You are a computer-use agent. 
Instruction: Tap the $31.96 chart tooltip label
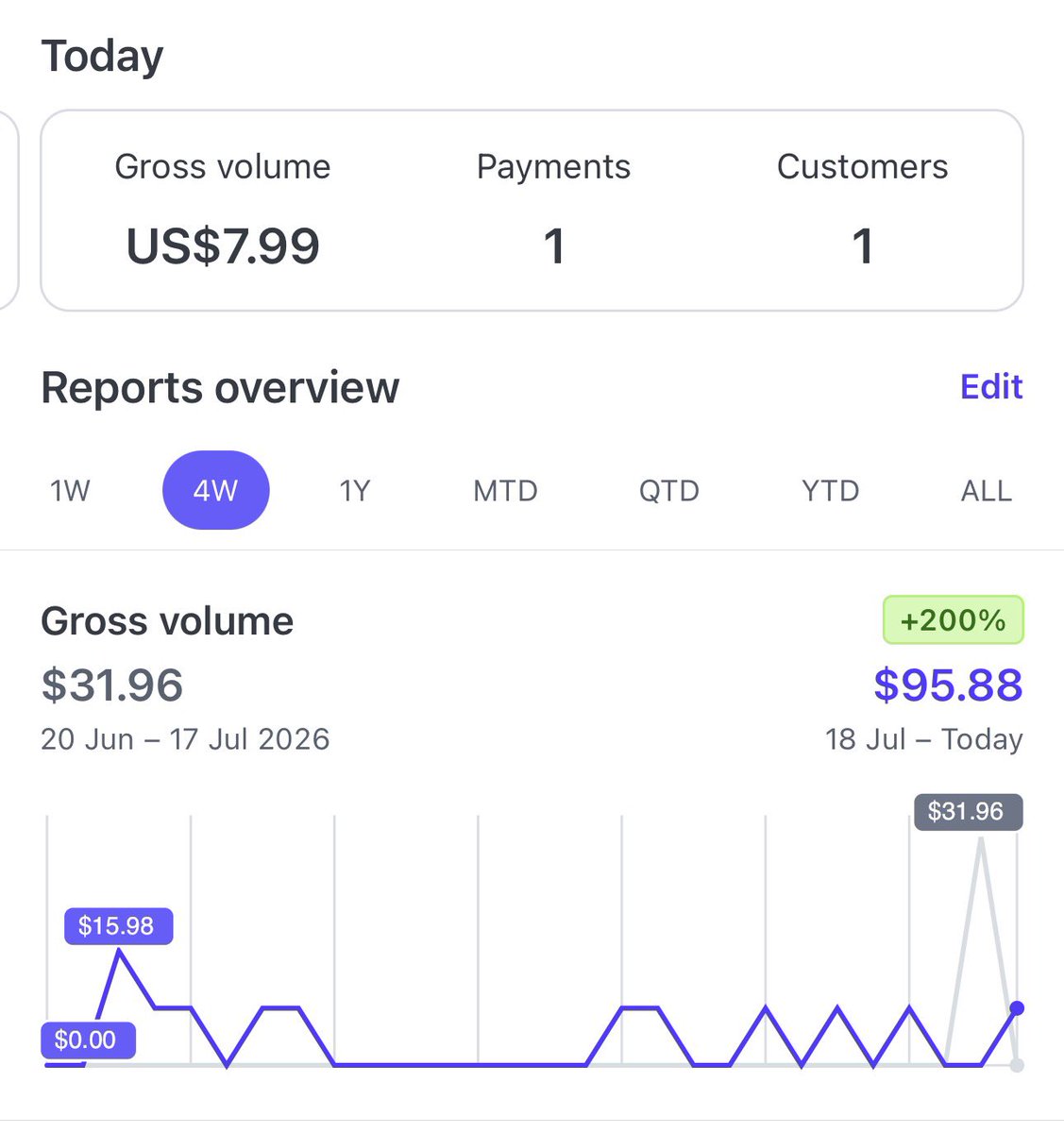pyautogui.click(x=968, y=811)
